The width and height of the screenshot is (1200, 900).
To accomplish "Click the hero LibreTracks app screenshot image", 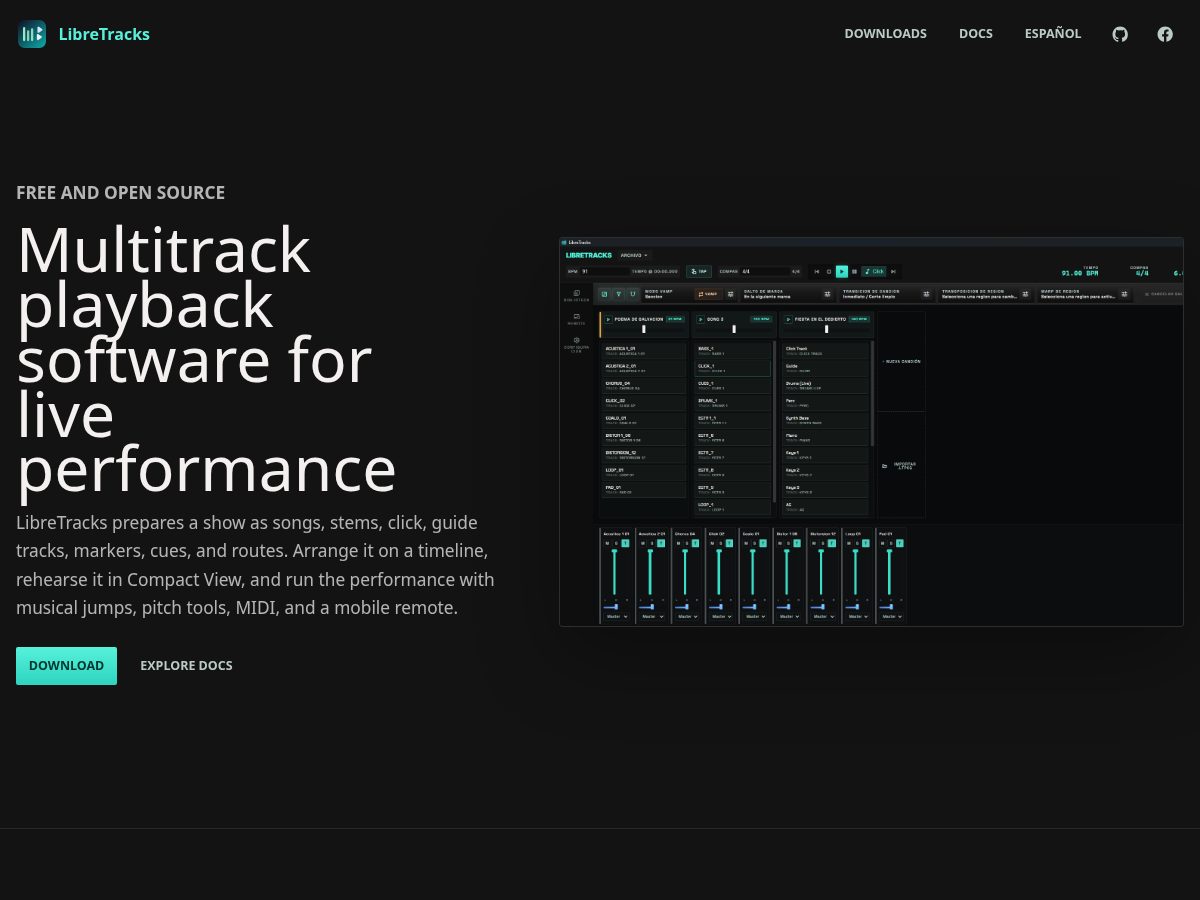I will coord(871,432).
